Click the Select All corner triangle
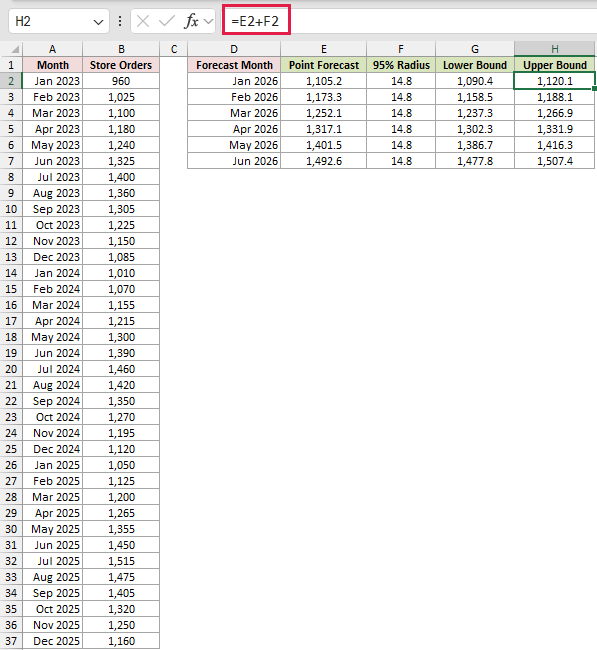597x650 pixels. coord(15,49)
